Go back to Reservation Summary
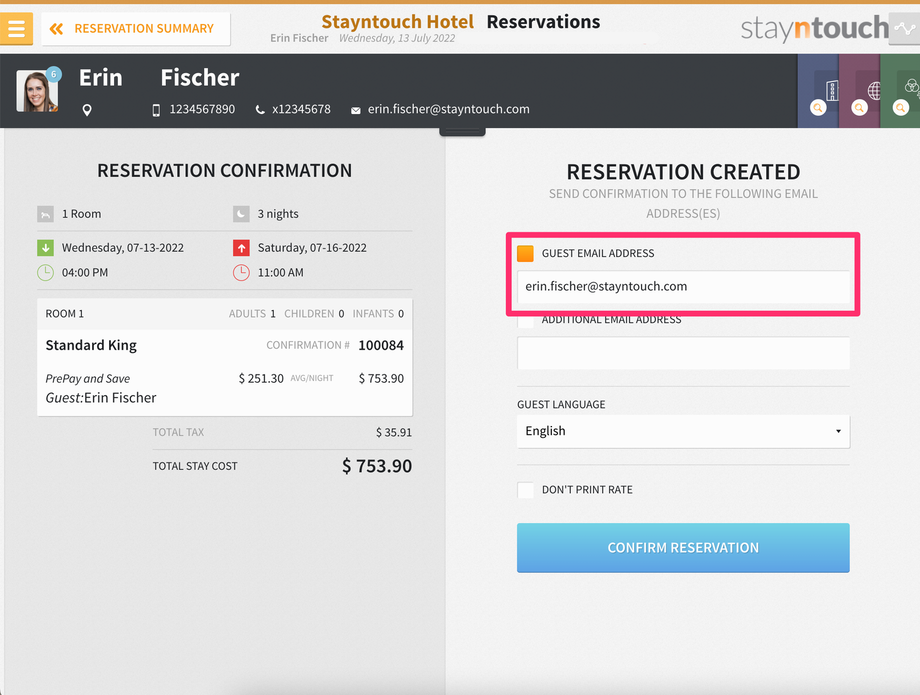 [x=136, y=29]
